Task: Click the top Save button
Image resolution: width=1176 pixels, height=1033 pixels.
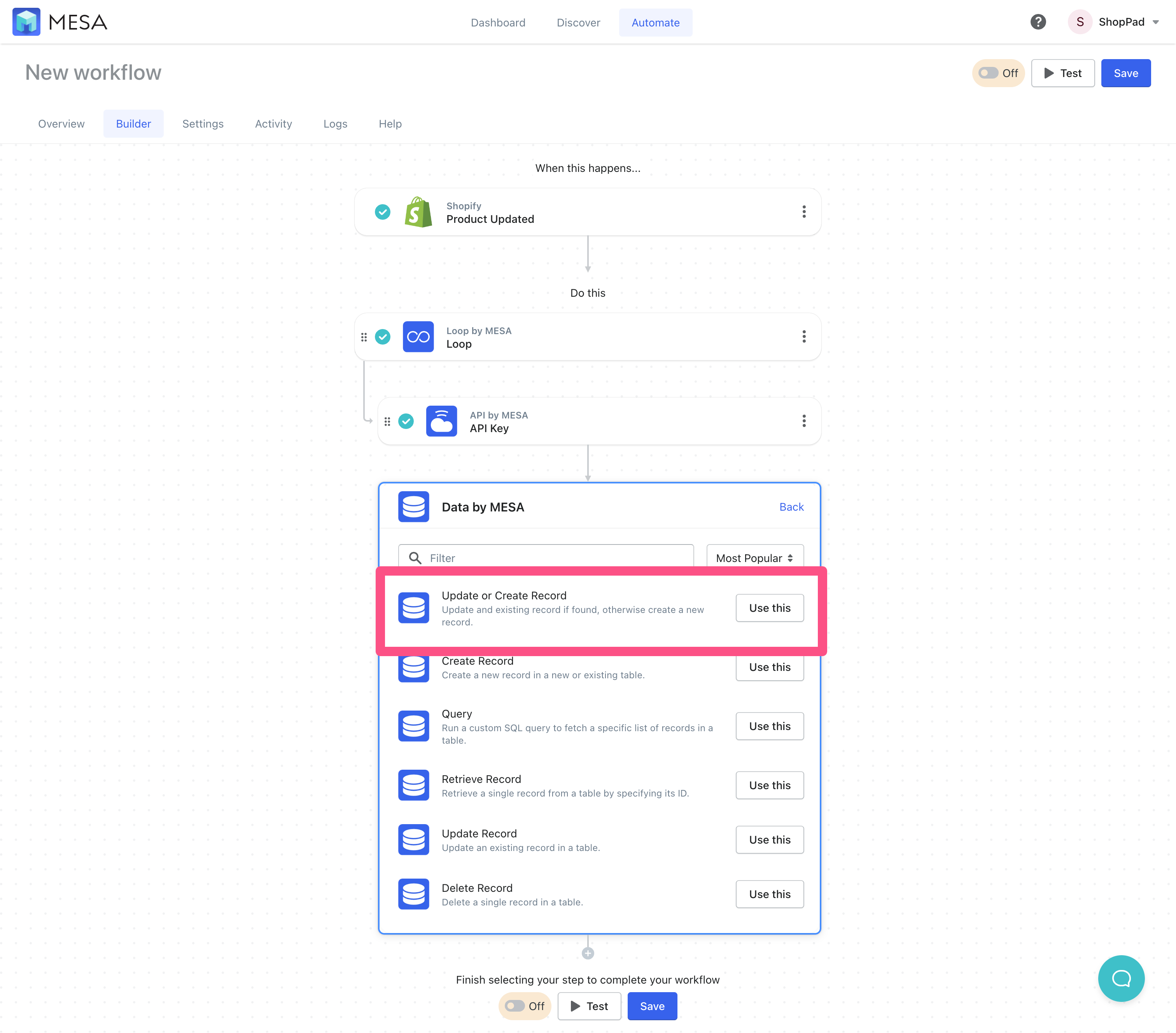Action: click(1125, 73)
